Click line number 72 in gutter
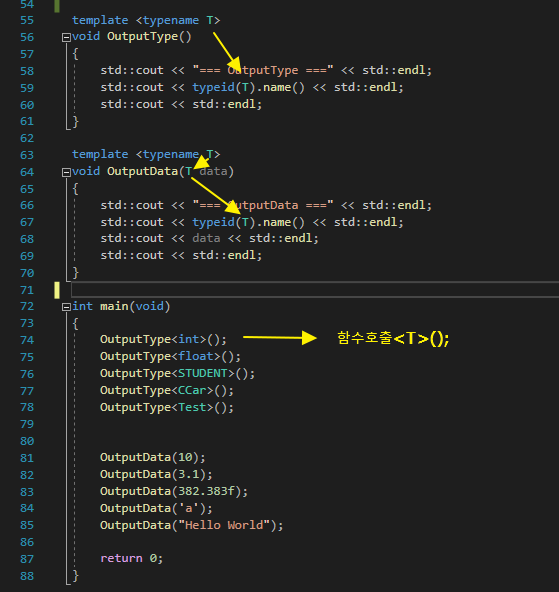The height and width of the screenshot is (592, 559). click(27, 306)
